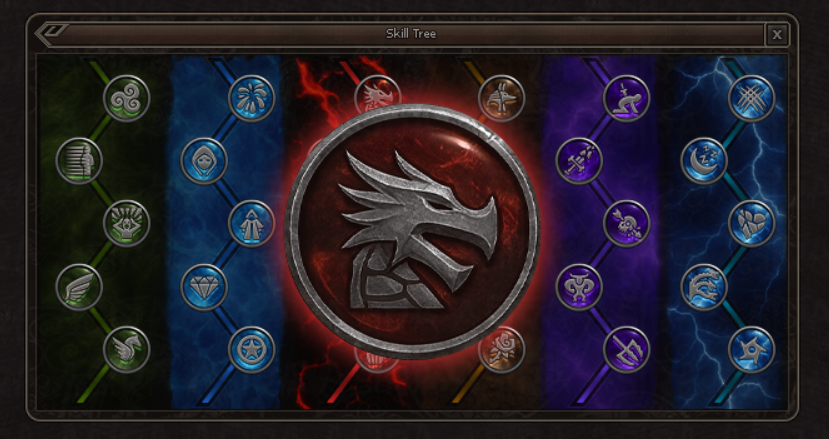The image size is (829, 439).
Task: Select the sleeping moon skill icon
Action: pyautogui.click(x=704, y=161)
